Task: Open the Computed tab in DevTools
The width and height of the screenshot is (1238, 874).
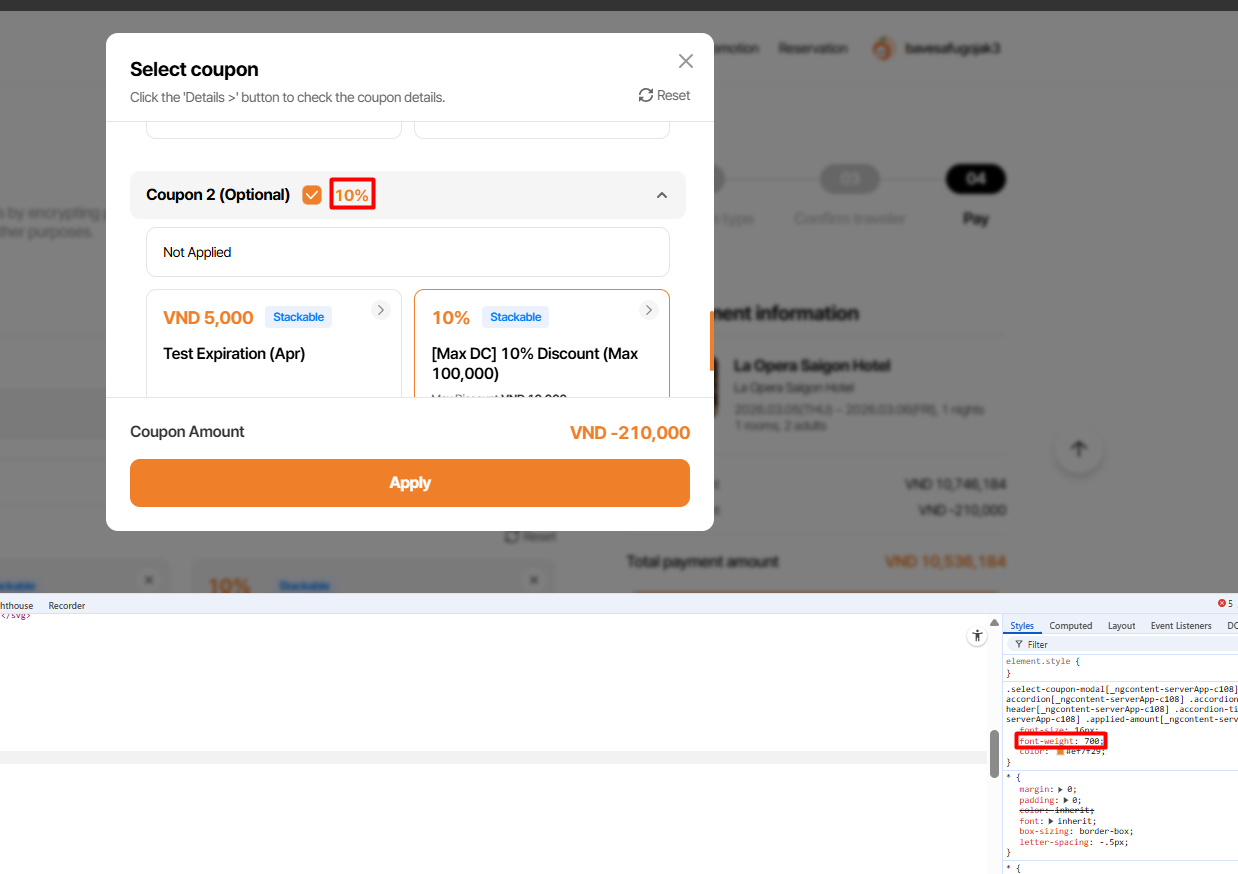Action: [1070, 626]
